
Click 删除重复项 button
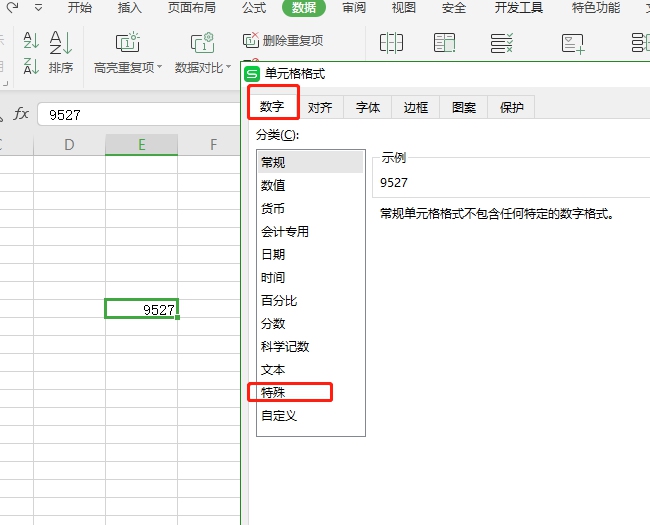click(283, 41)
